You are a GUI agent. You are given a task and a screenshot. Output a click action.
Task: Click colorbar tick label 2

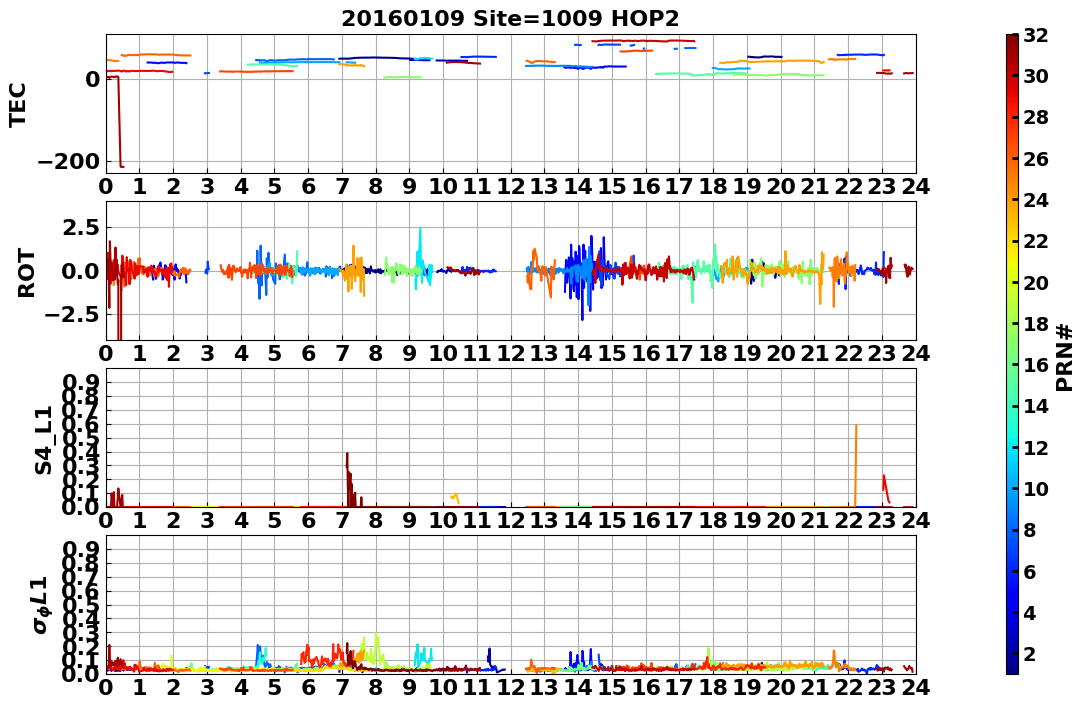[1028, 654]
